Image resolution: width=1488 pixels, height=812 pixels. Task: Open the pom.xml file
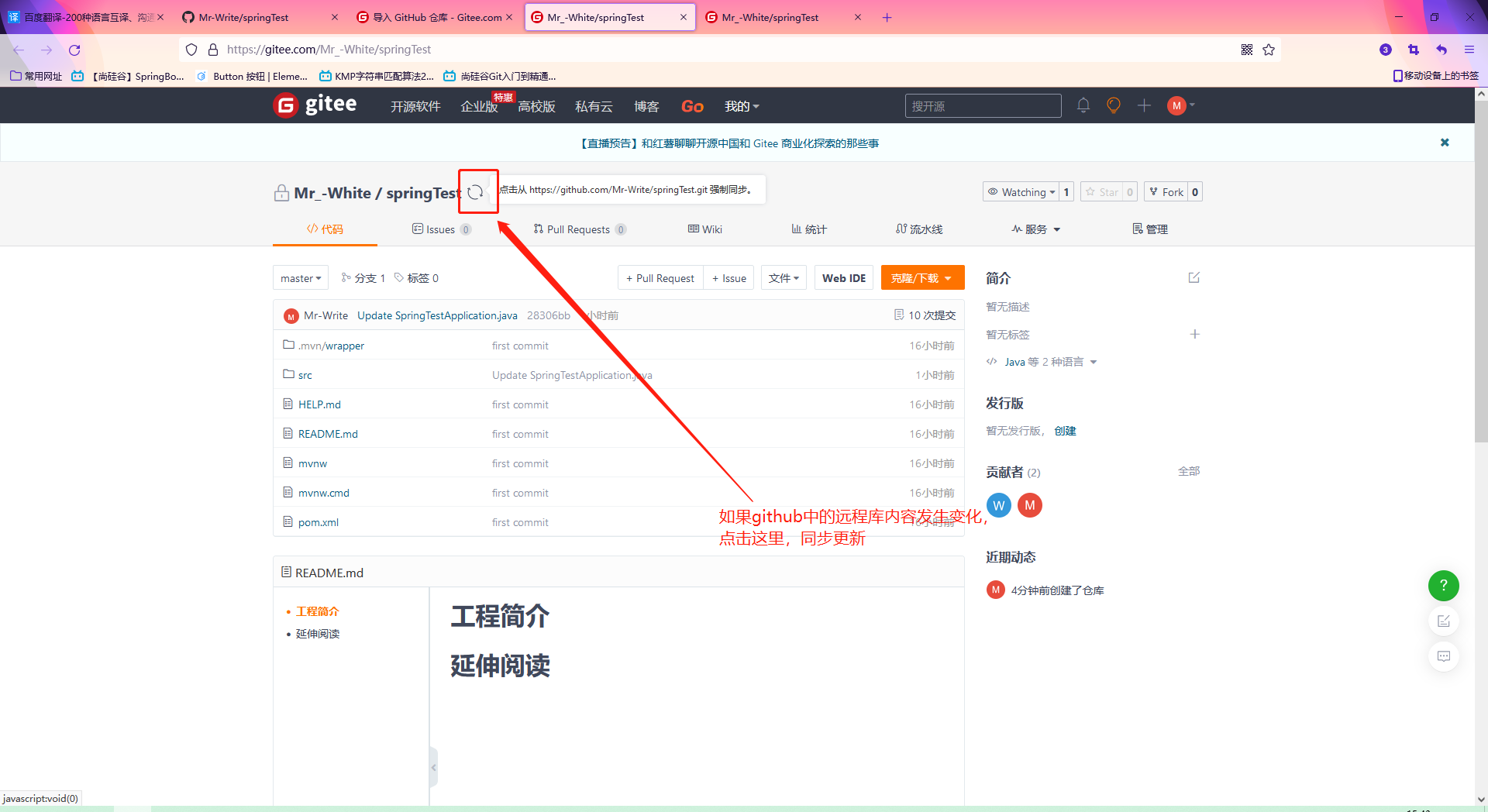(319, 522)
